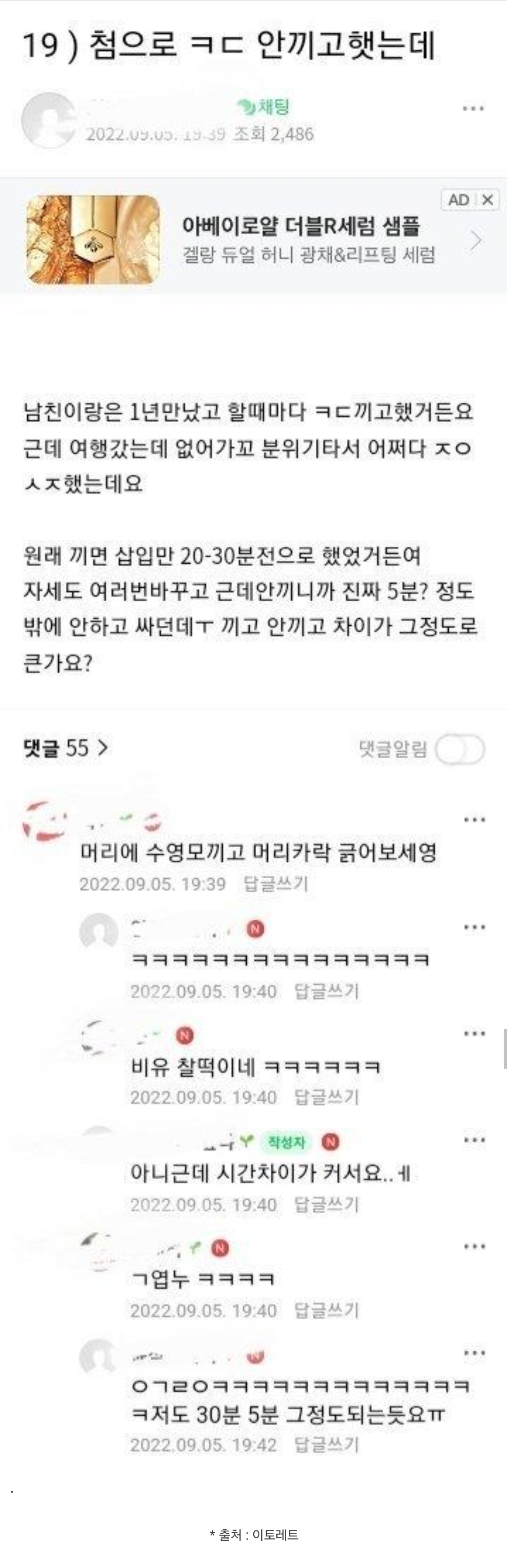Open options for the 19:42 reply
507x1568 pixels.
tap(474, 1353)
